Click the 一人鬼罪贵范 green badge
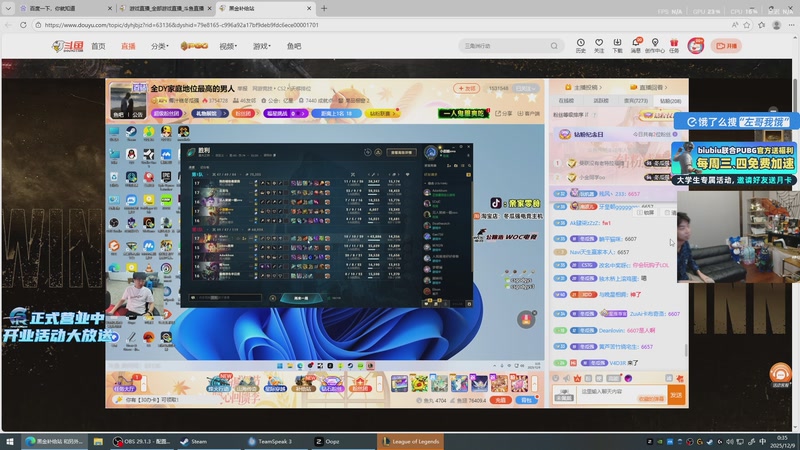The image size is (800, 450). point(463,113)
